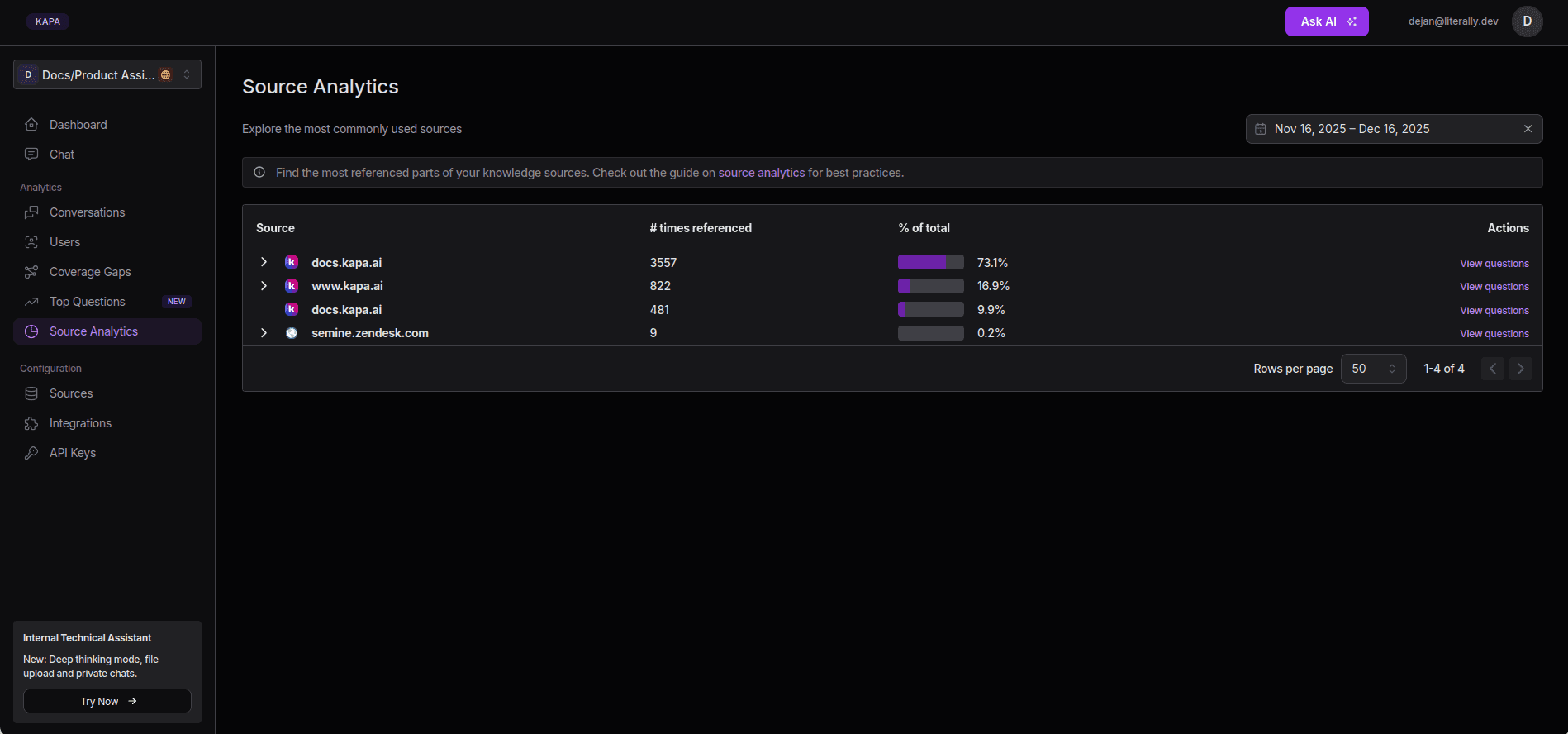Image resolution: width=1568 pixels, height=734 pixels.
Task: Click the kapa icon on the 3557 row
Action: (x=292, y=262)
